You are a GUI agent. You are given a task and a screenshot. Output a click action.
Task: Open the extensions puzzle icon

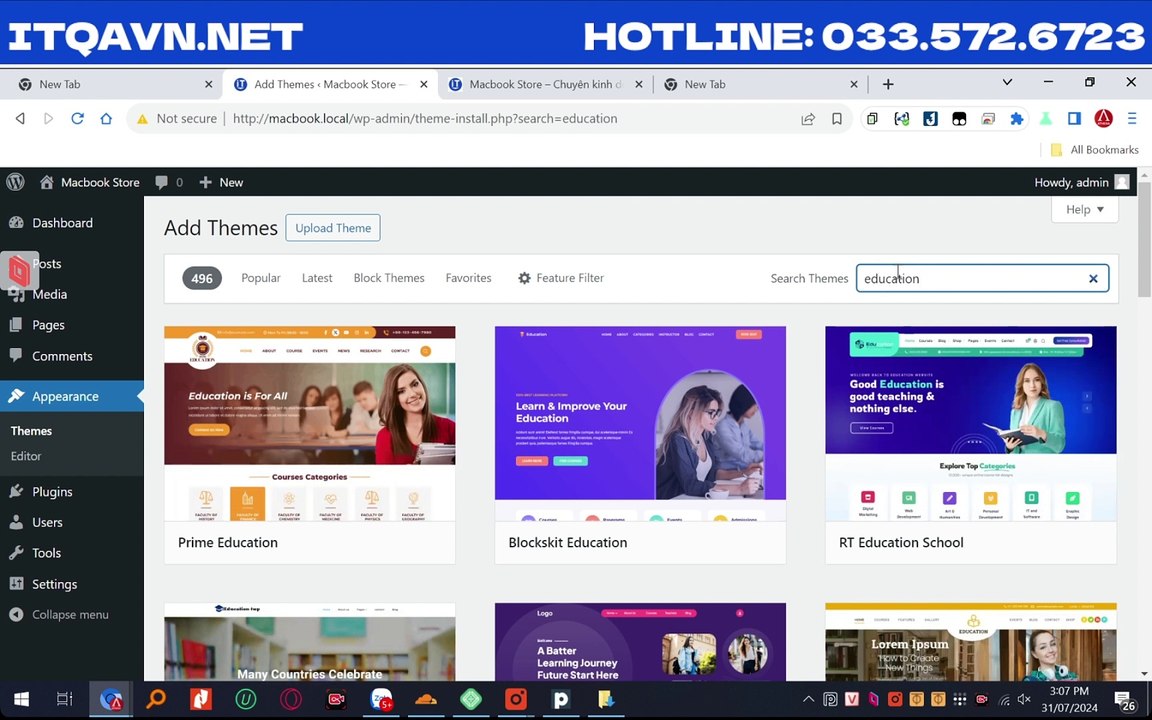(1017, 118)
